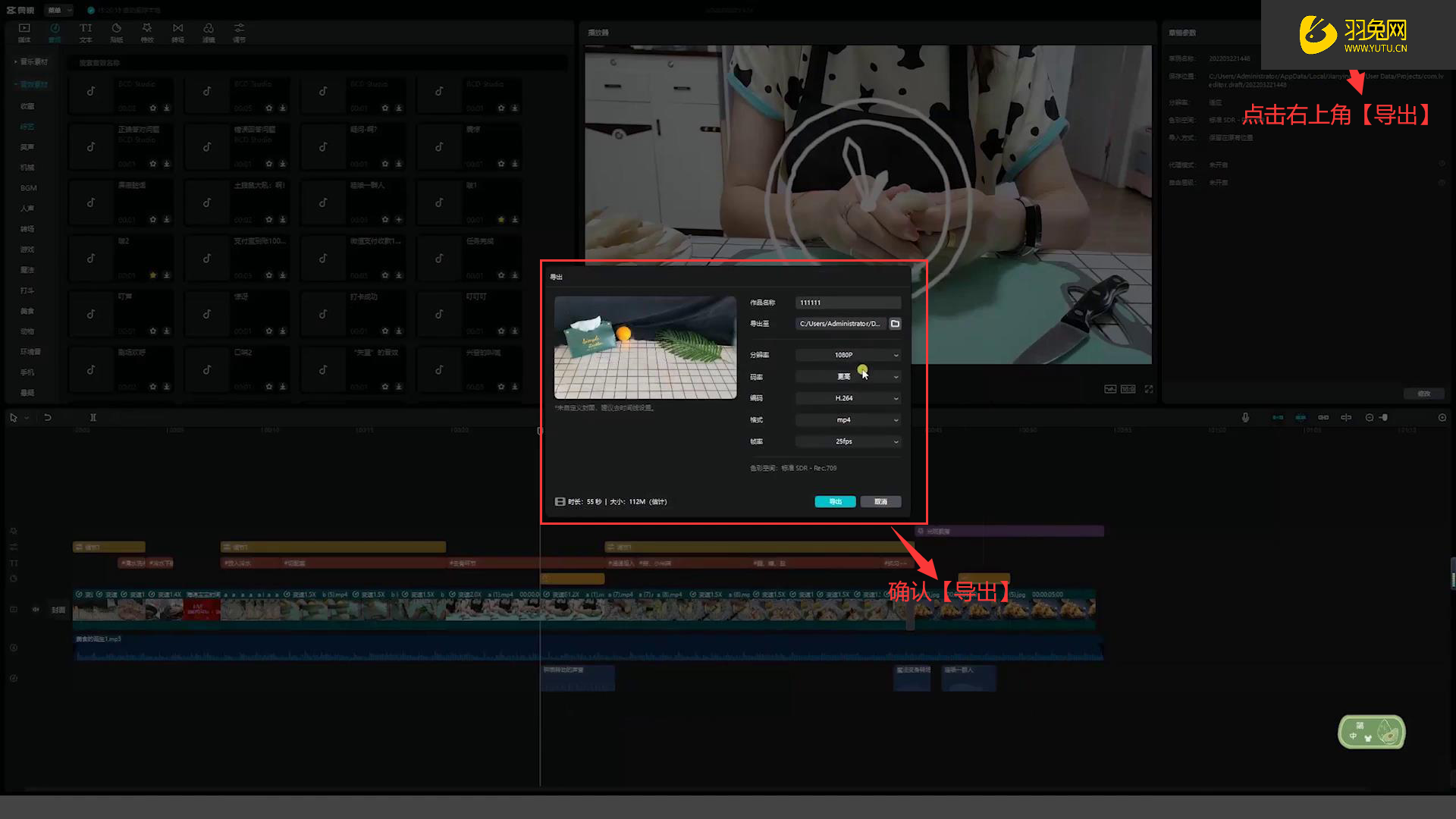
Task: Open the 1080P resolution dropdown
Action: 848,355
